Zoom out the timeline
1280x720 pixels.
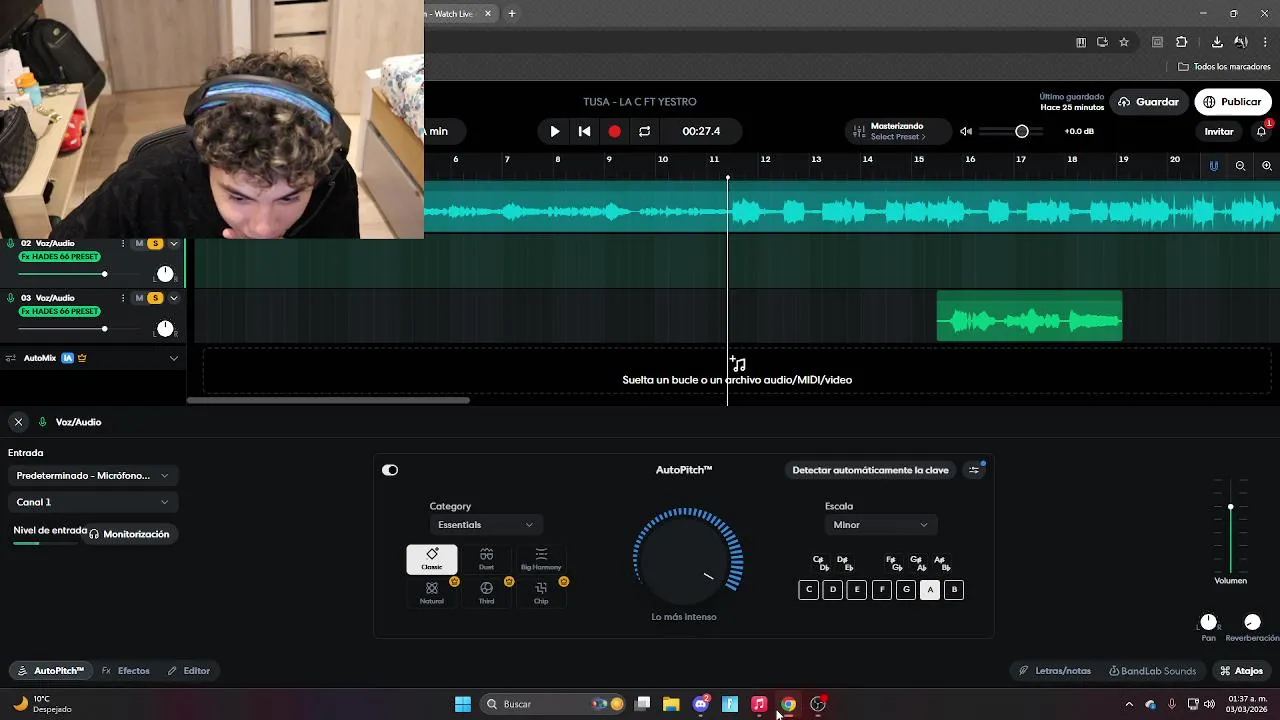1240,166
